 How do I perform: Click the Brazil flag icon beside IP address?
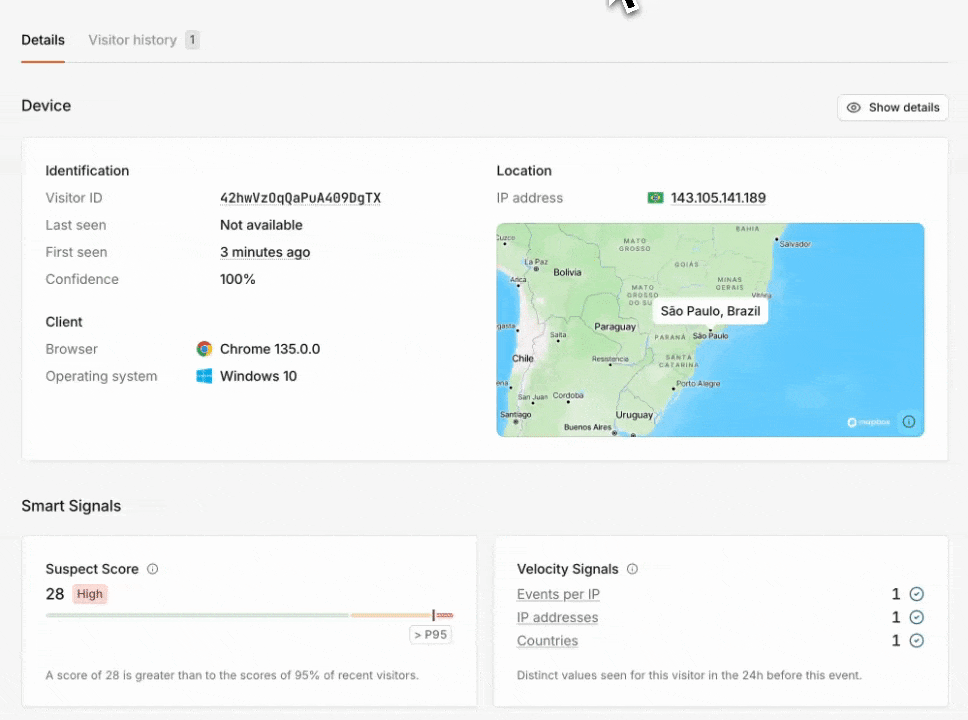655,198
